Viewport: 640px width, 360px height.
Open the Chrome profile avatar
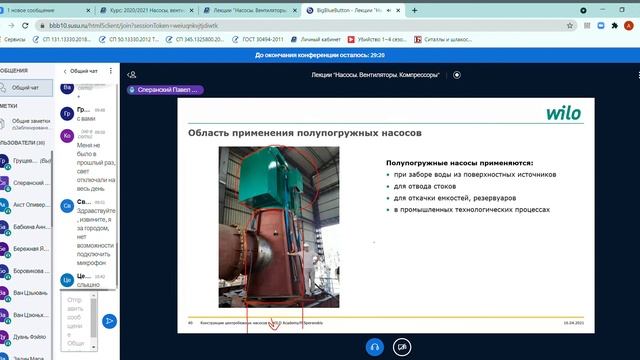(629, 26)
